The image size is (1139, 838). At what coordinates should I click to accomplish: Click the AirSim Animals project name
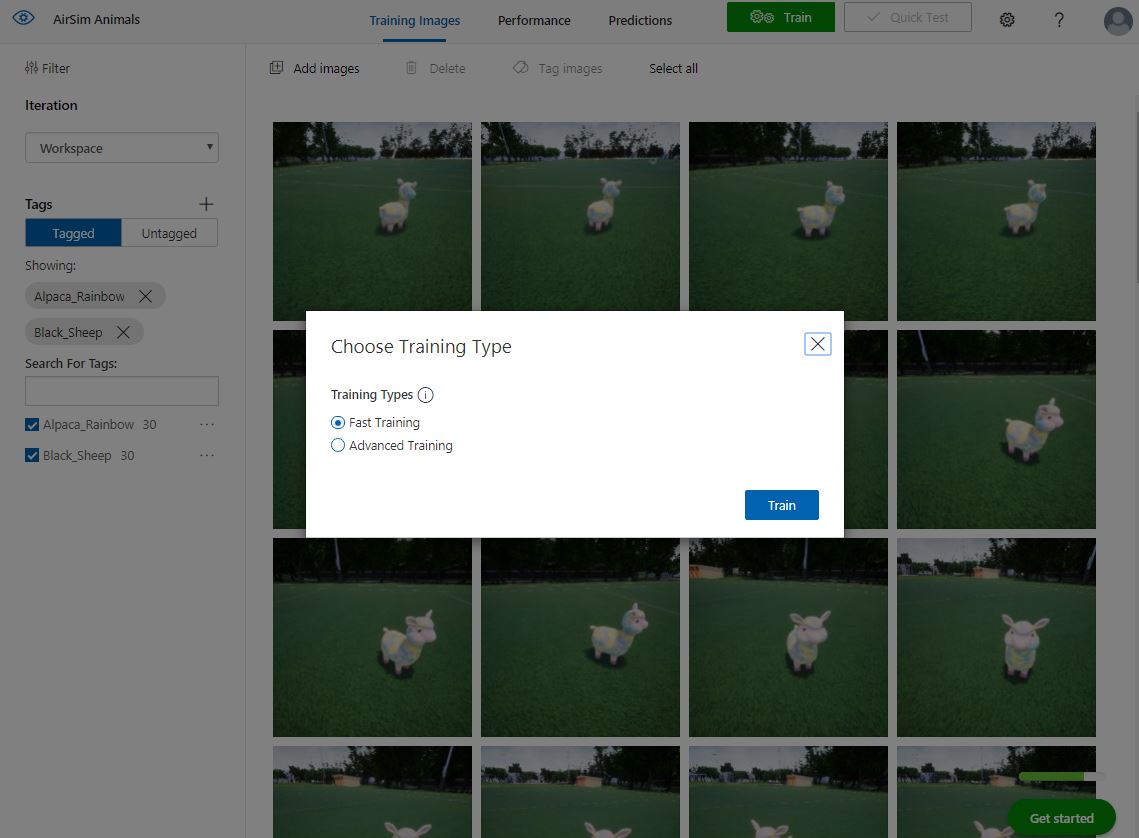tap(97, 20)
